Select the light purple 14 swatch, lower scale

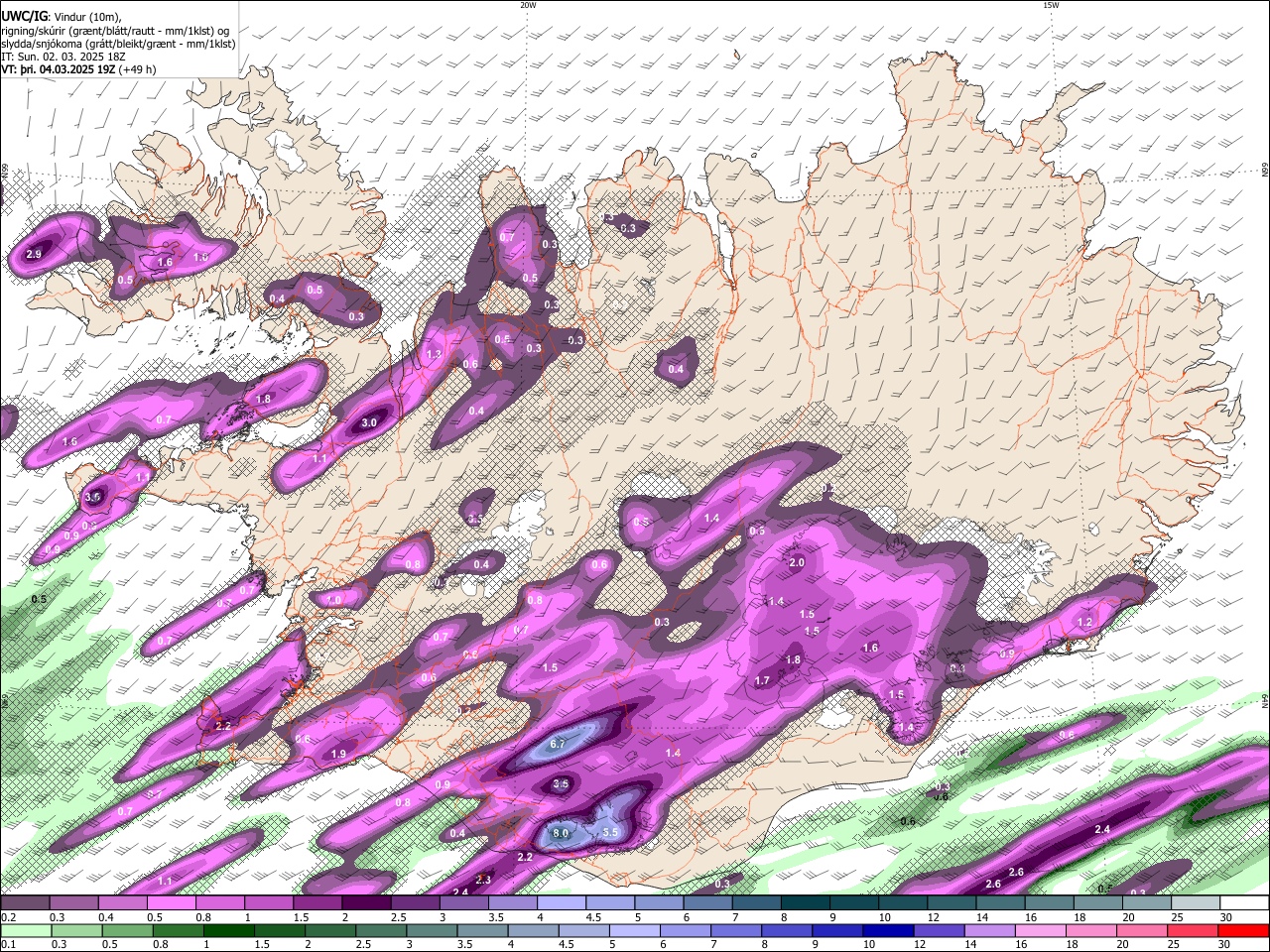coord(989,931)
